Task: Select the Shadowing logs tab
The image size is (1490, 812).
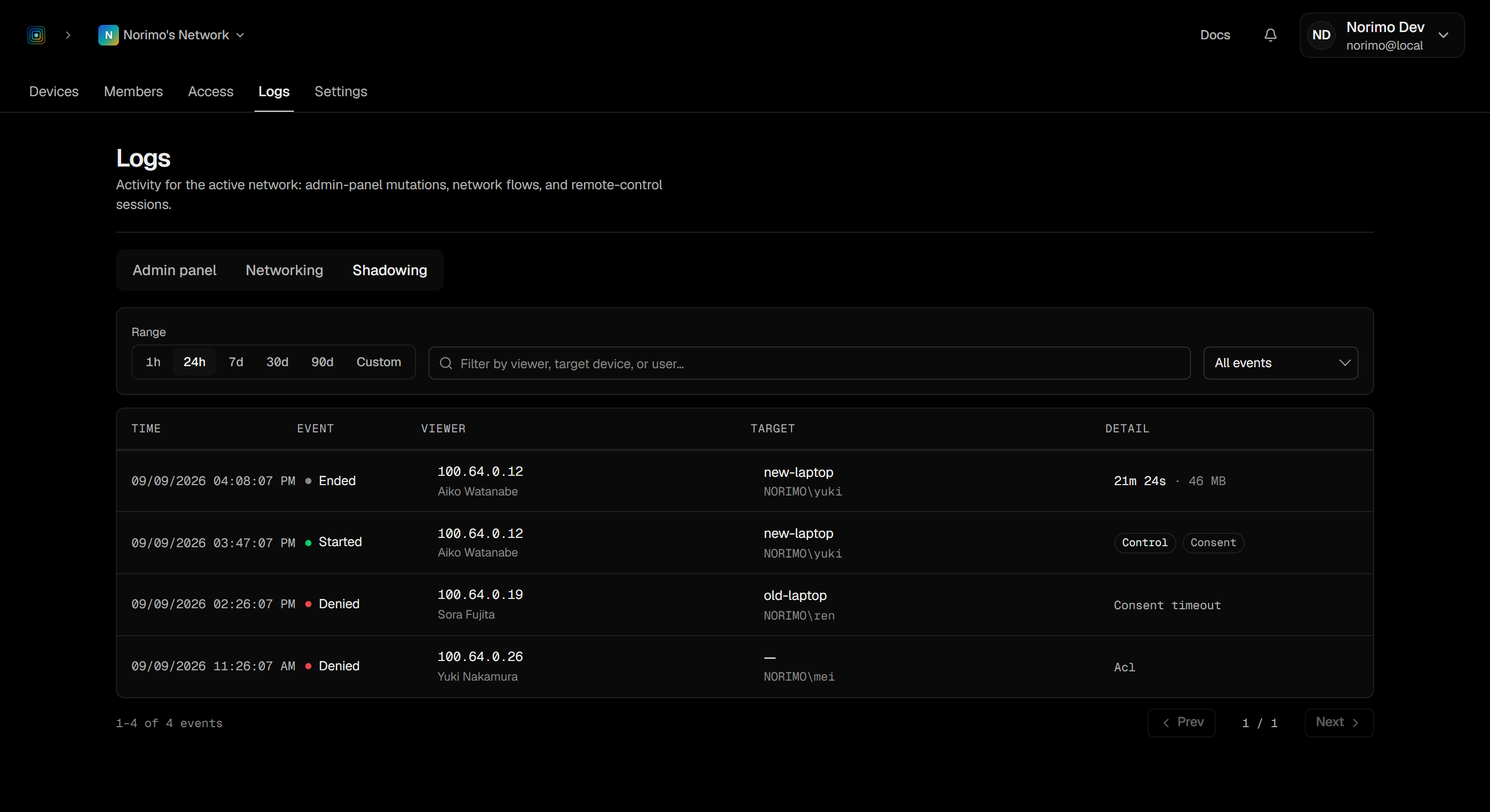Action: pos(390,270)
